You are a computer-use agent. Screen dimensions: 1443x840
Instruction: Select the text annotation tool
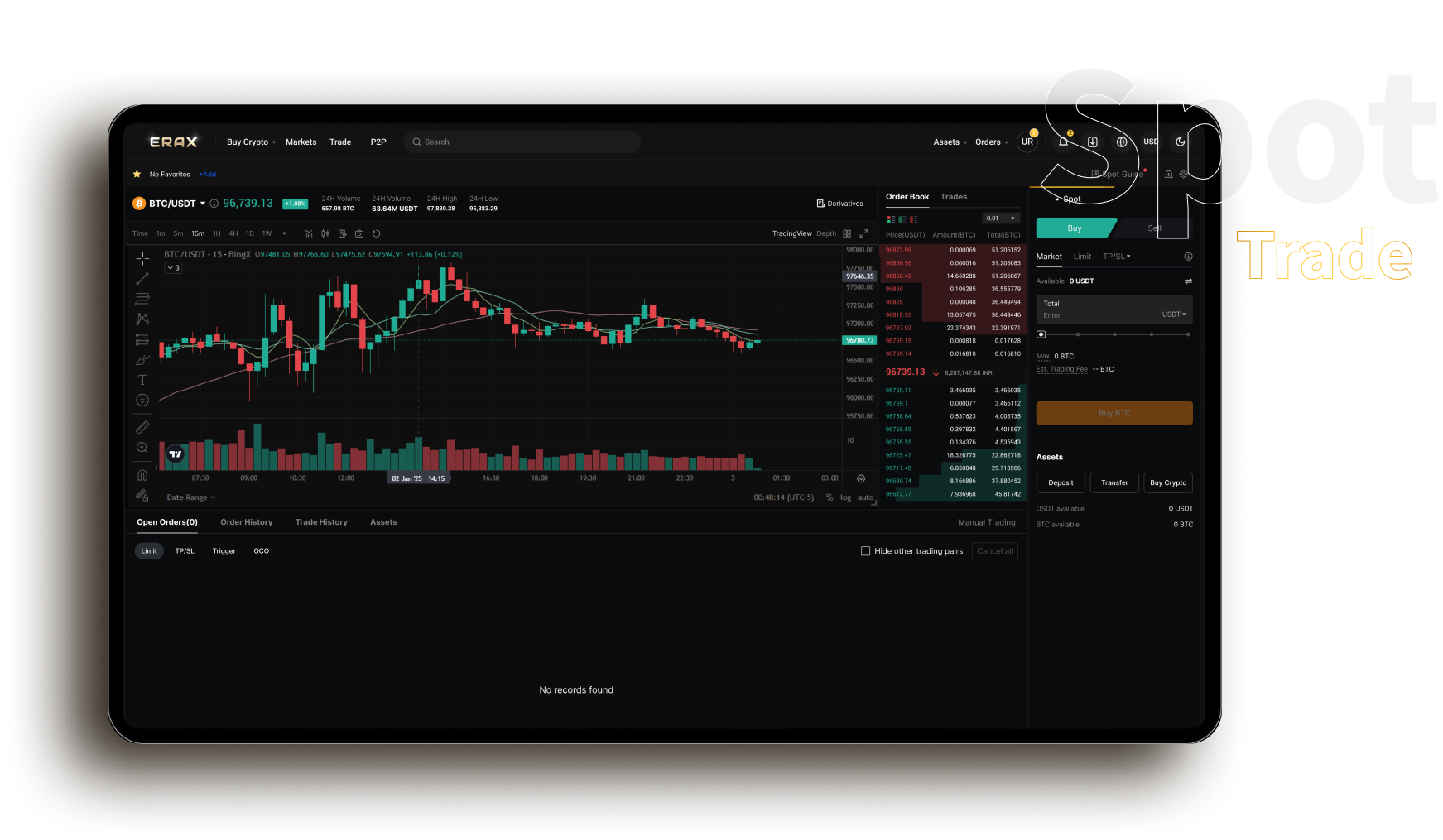pos(142,380)
